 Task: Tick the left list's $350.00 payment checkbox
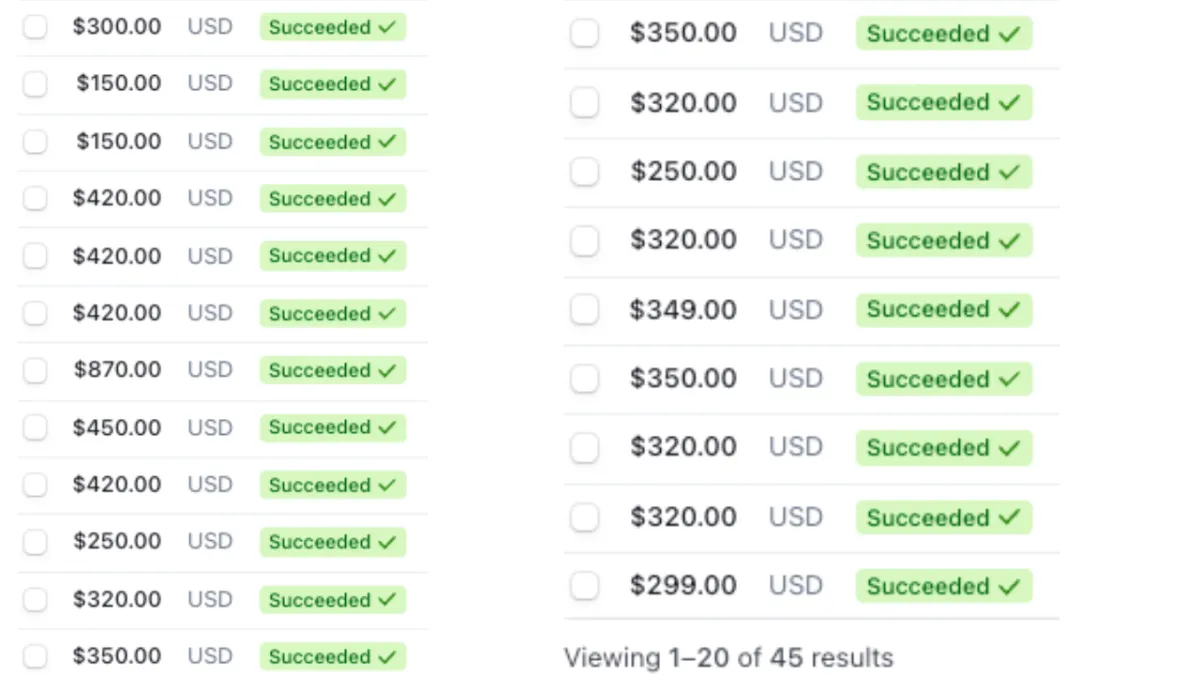coord(35,657)
